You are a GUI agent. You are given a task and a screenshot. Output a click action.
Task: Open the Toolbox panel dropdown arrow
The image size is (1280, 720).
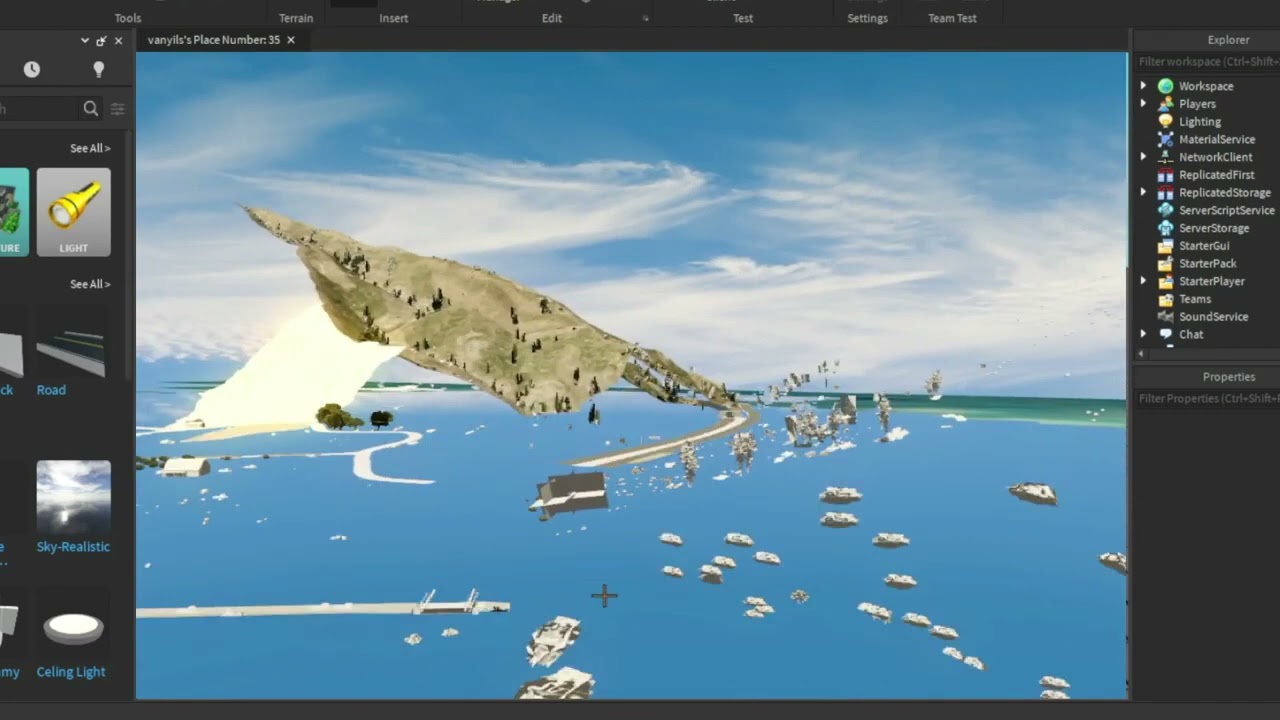pos(85,41)
